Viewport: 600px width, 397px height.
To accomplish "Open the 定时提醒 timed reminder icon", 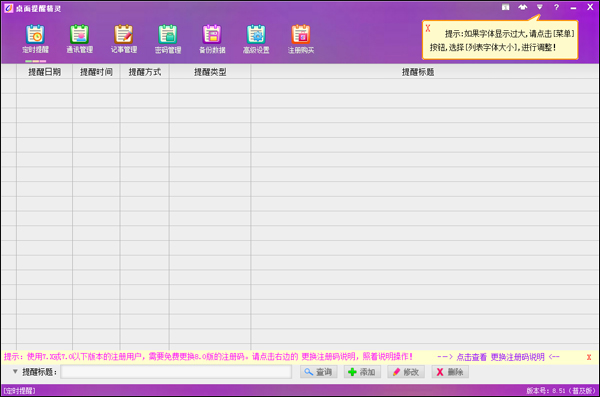I will coord(35,39).
